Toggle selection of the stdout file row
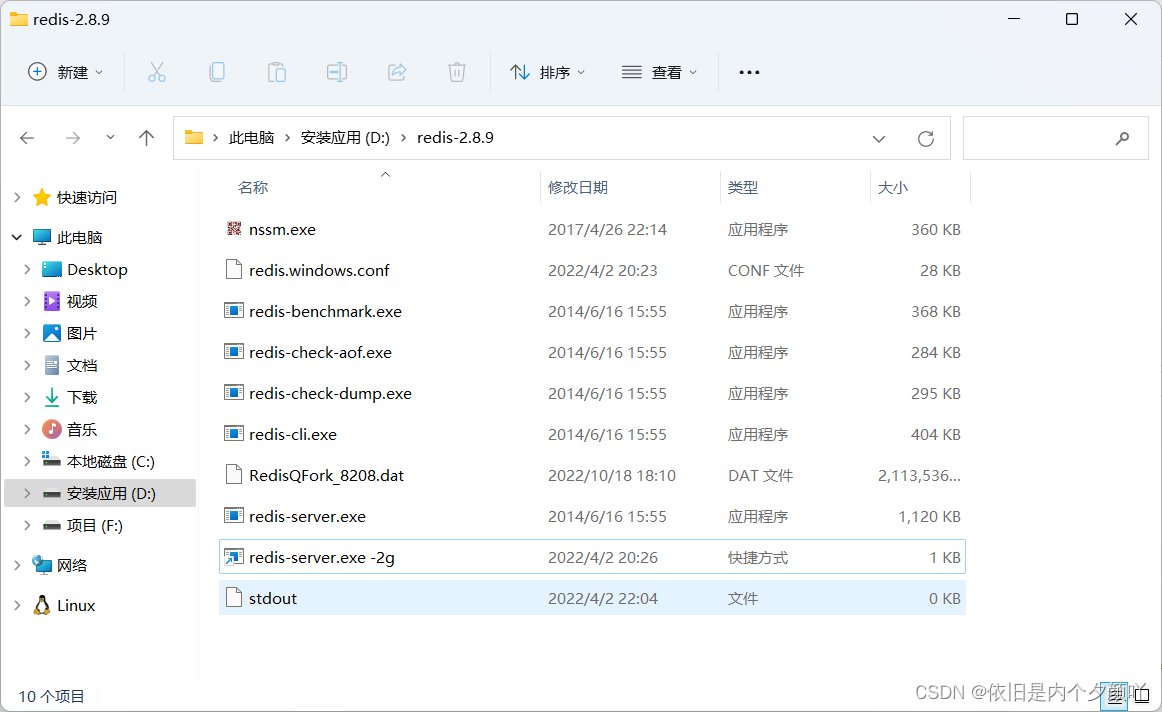The width and height of the screenshot is (1162, 712). [271, 598]
